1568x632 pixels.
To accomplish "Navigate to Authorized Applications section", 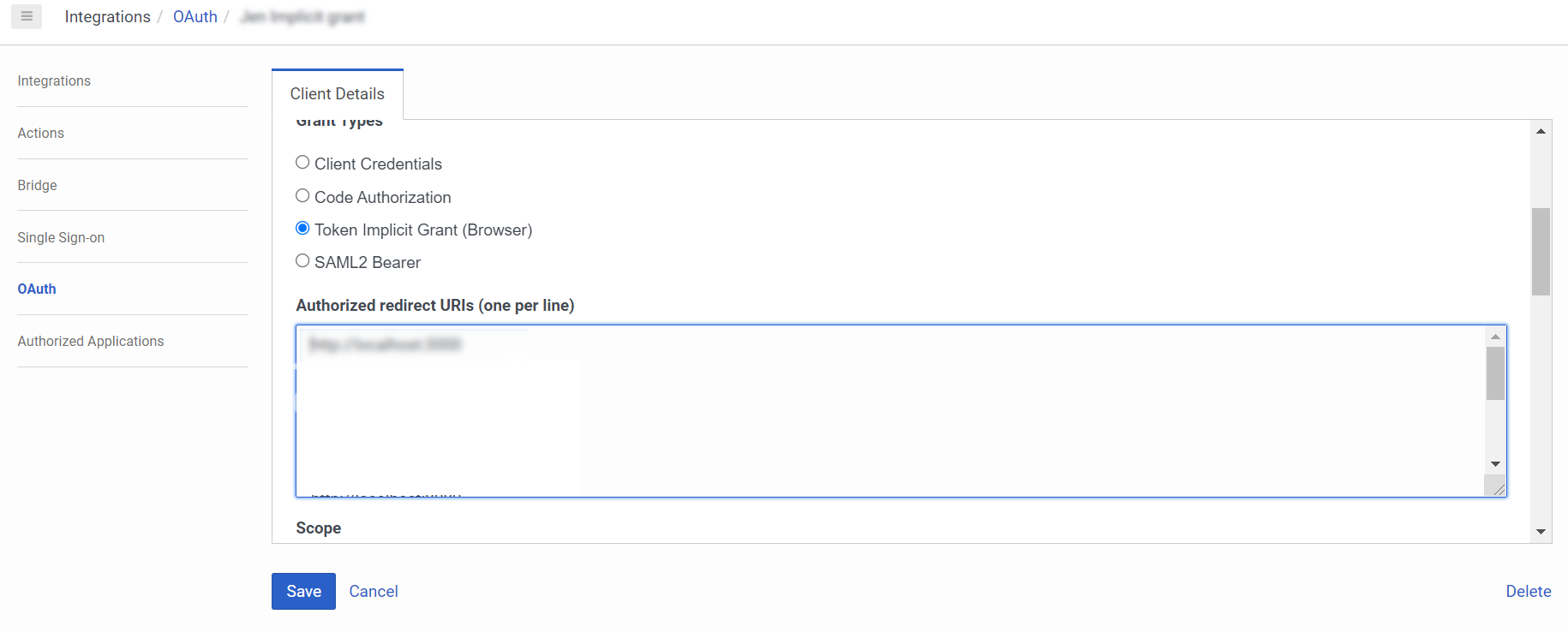I will 91,341.
